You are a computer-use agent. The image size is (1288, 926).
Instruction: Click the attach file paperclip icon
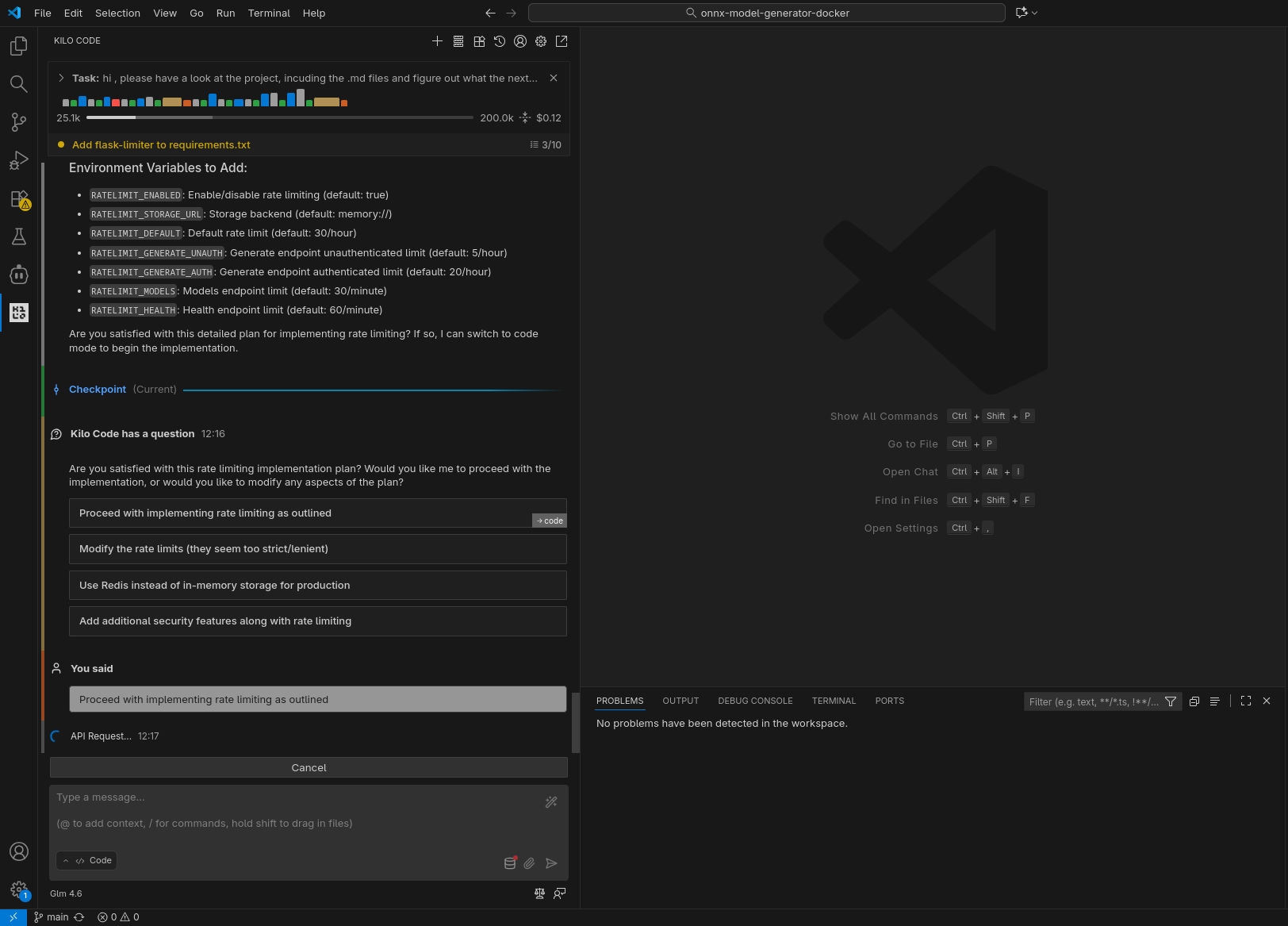pyautogui.click(x=529, y=863)
